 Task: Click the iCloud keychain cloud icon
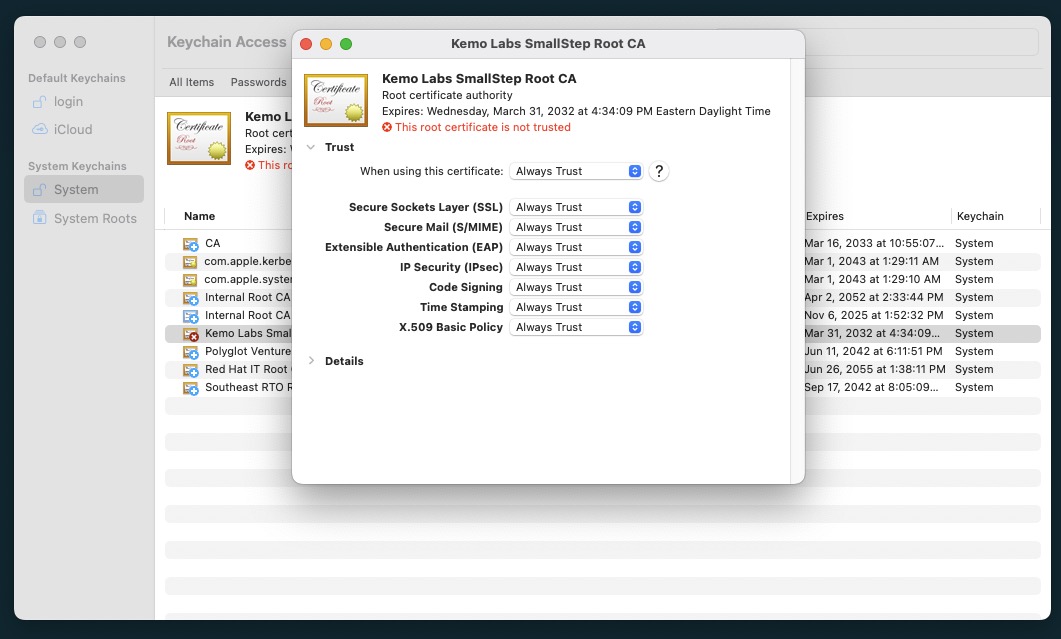(40, 129)
